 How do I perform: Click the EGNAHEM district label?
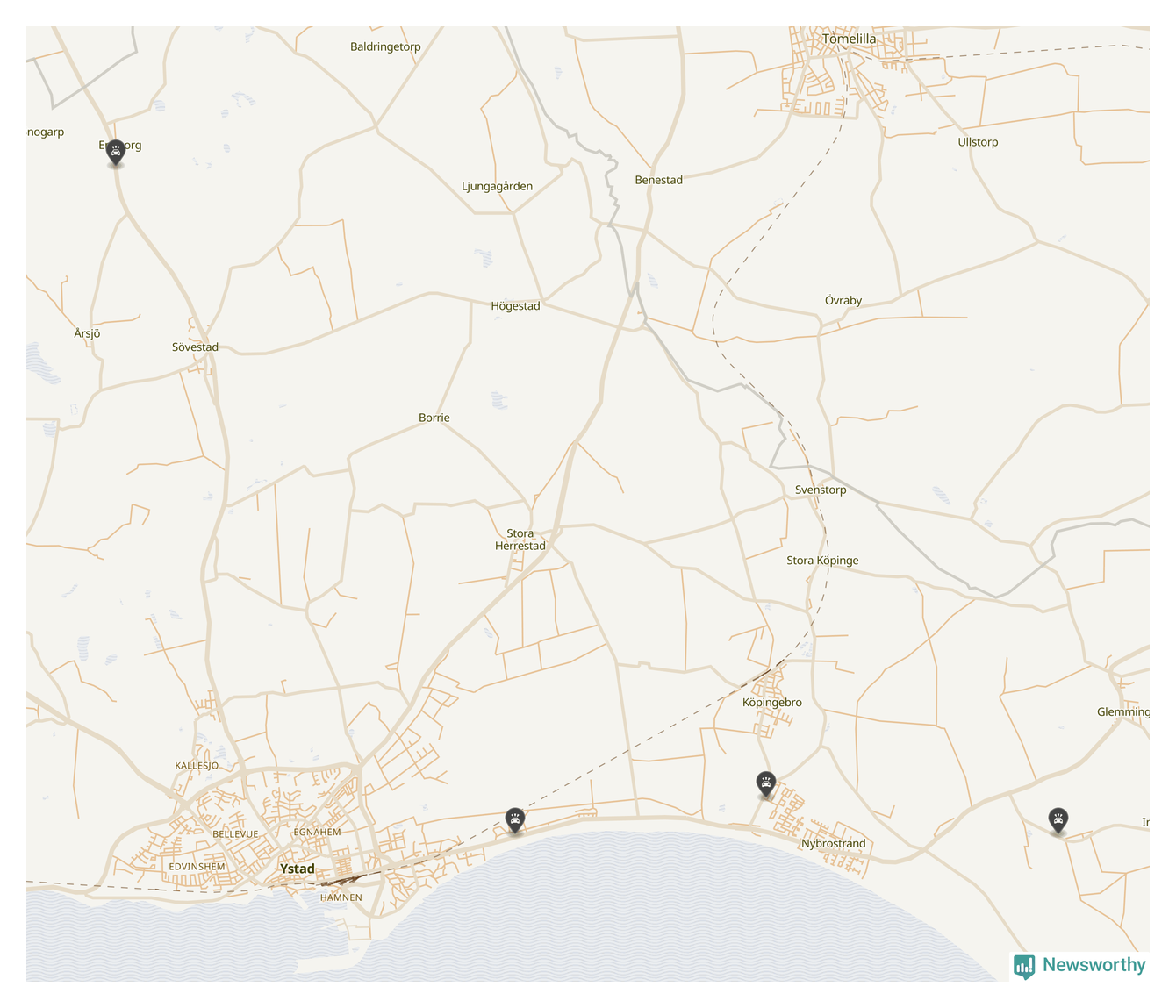click(317, 832)
